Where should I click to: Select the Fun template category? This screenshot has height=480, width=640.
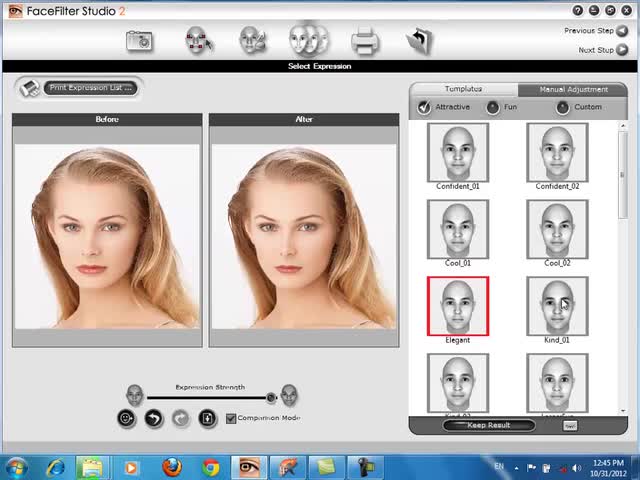[x=493, y=107]
